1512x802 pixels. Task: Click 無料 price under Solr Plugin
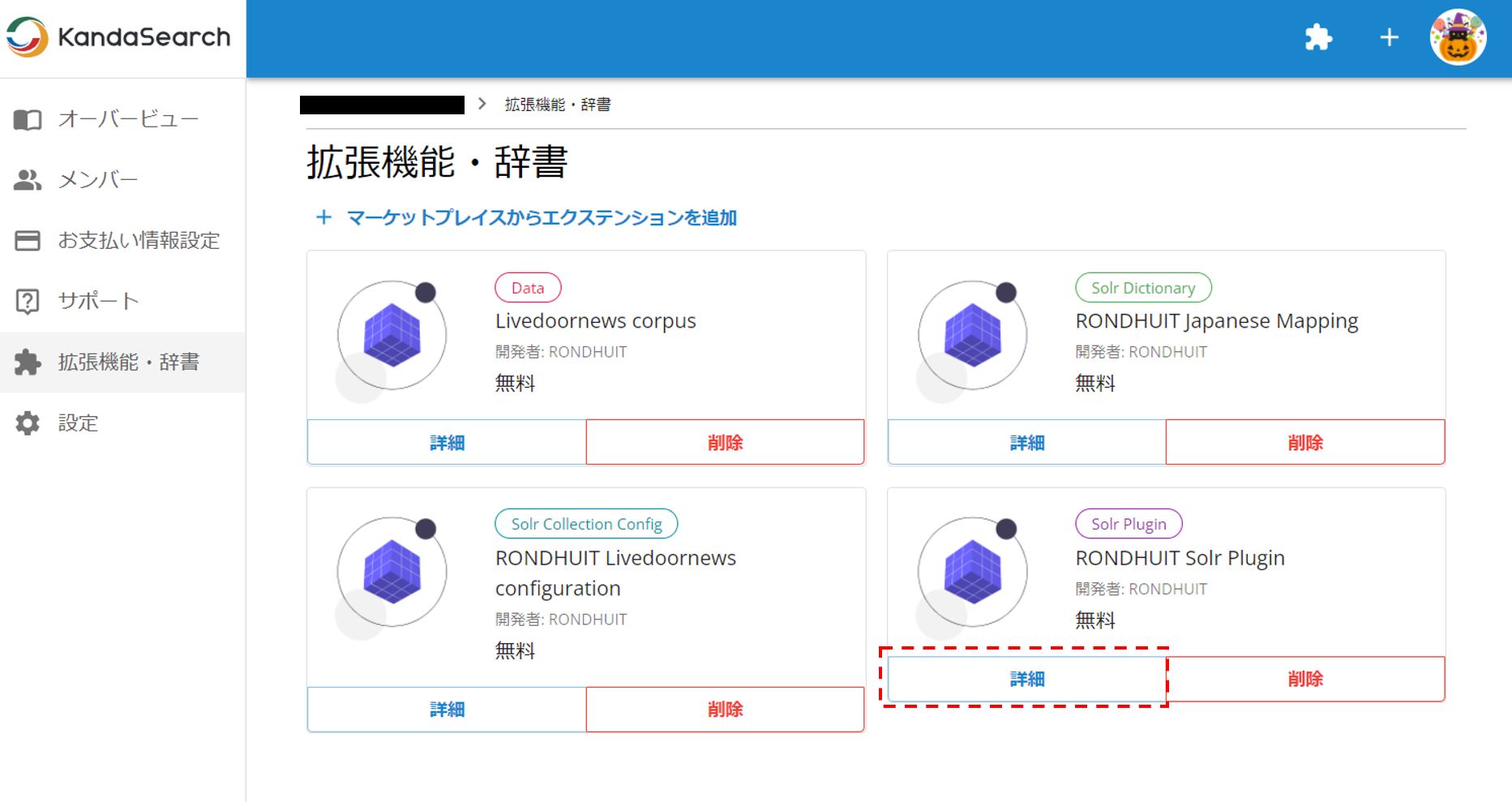point(1095,620)
